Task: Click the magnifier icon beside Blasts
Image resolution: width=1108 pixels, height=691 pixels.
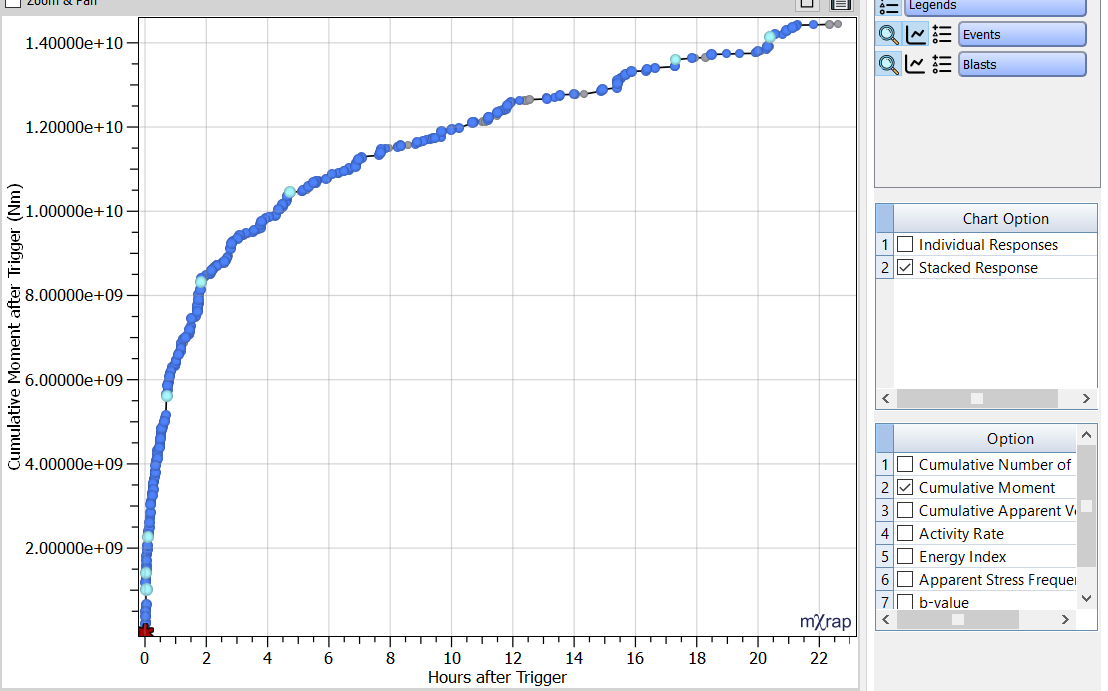Action: [888, 65]
